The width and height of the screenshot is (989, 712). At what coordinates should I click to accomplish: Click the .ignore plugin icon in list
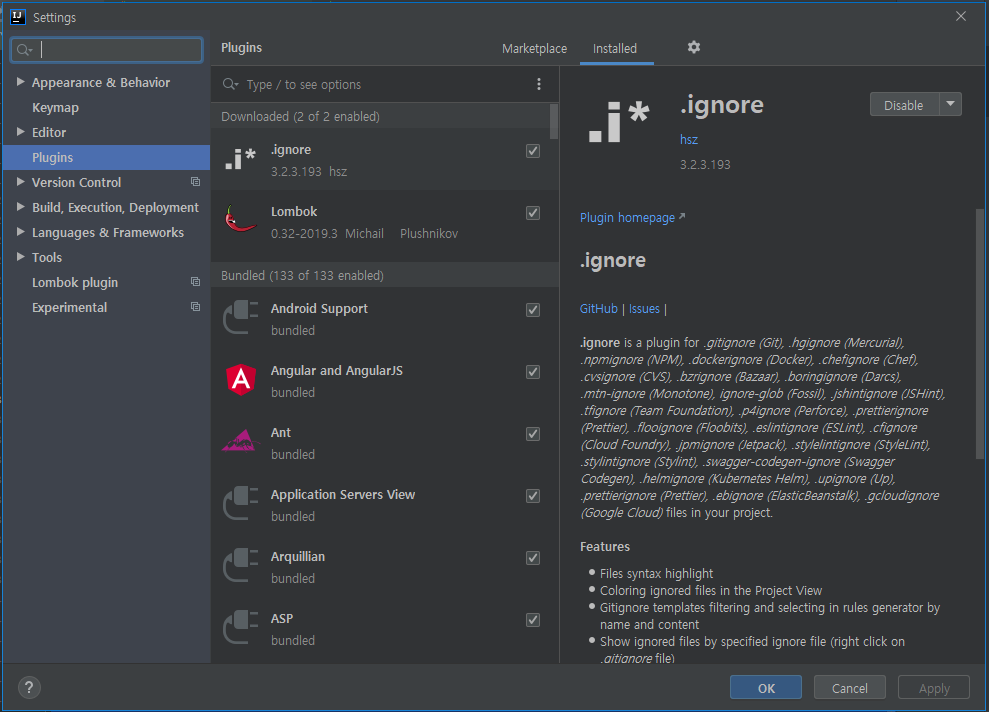(240, 159)
